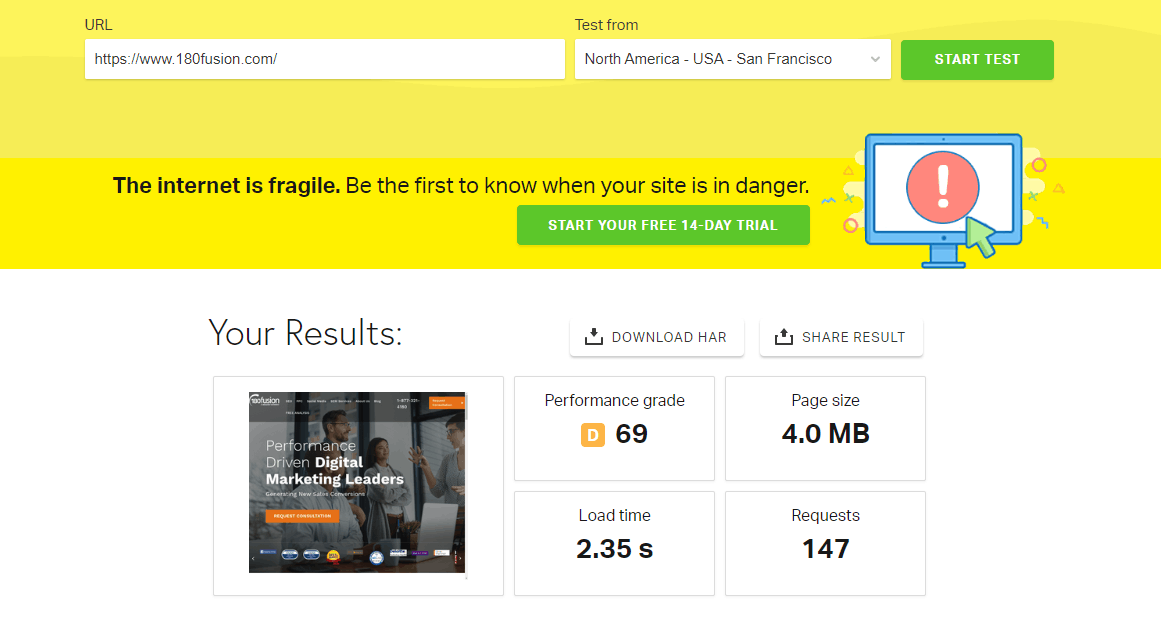The height and width of the screenshot is (629, 1161).
Task: Start your free 14-day trial
Action: 663,224
